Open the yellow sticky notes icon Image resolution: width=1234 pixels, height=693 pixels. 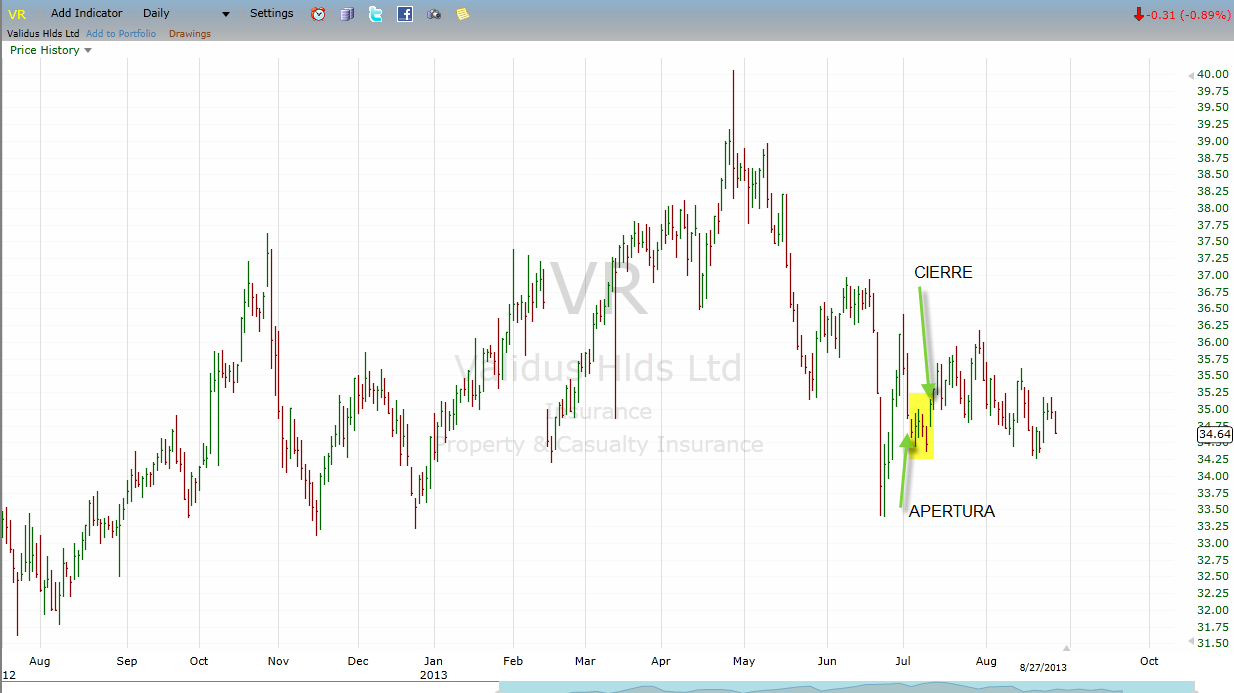(462, 14)
